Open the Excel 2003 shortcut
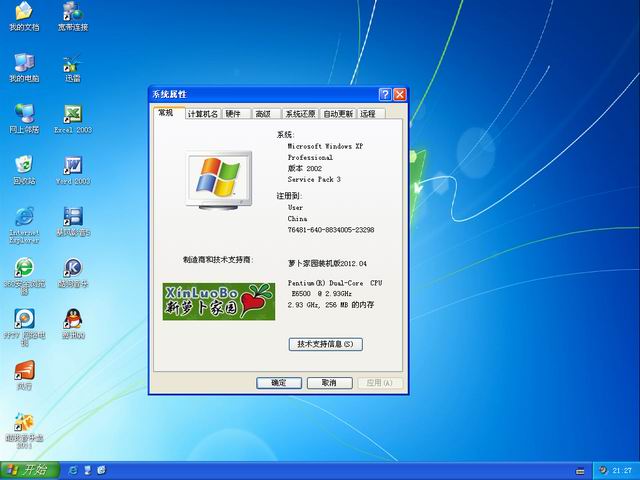 (x=73, y=119)
